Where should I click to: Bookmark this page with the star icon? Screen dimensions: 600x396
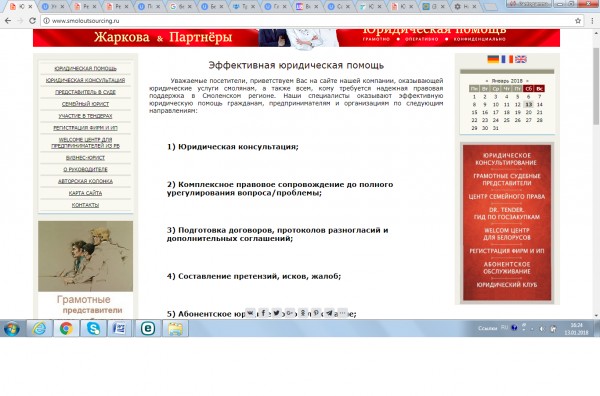[x=578, y=21]
